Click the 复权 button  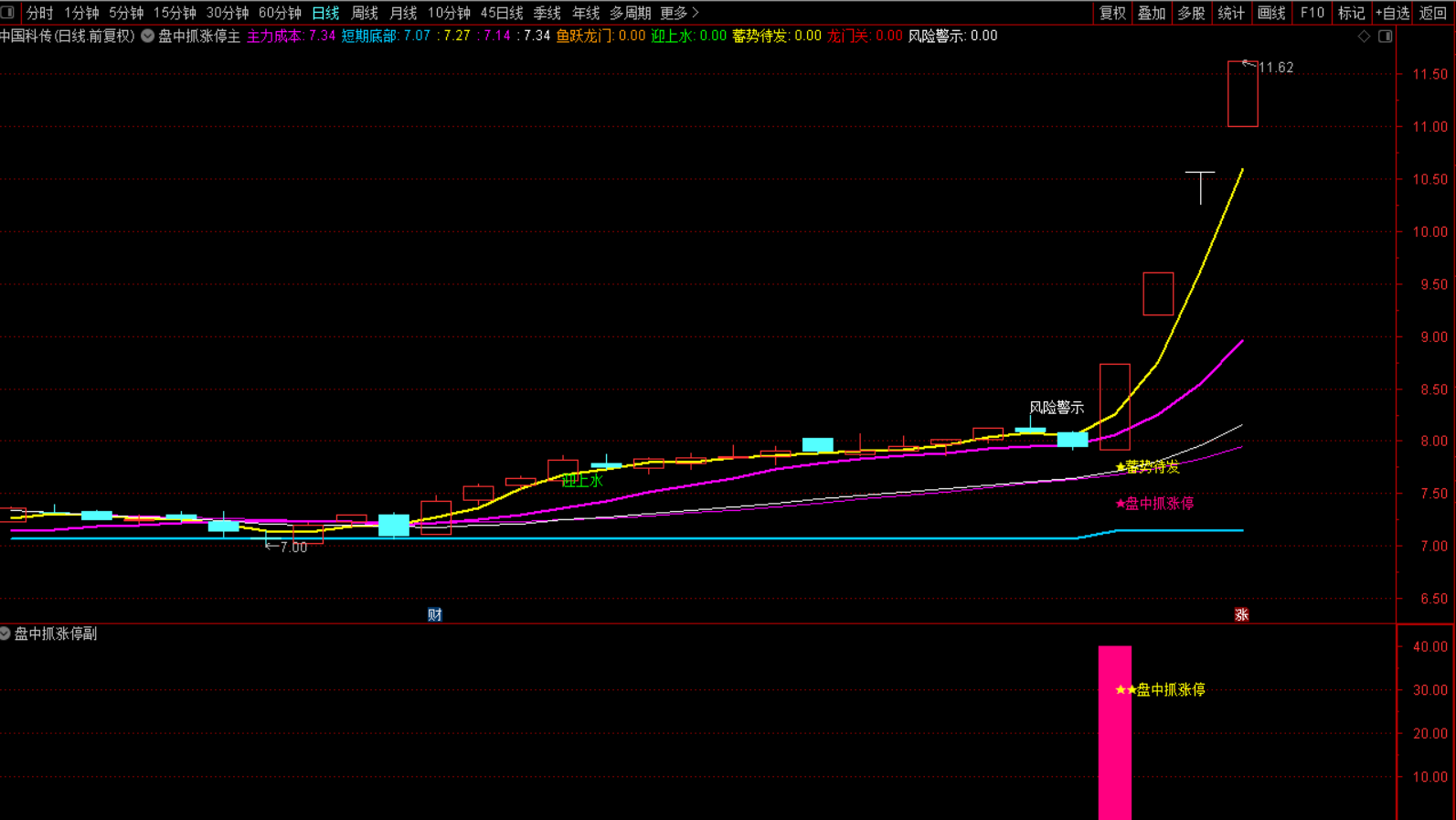click(1112, 13)
